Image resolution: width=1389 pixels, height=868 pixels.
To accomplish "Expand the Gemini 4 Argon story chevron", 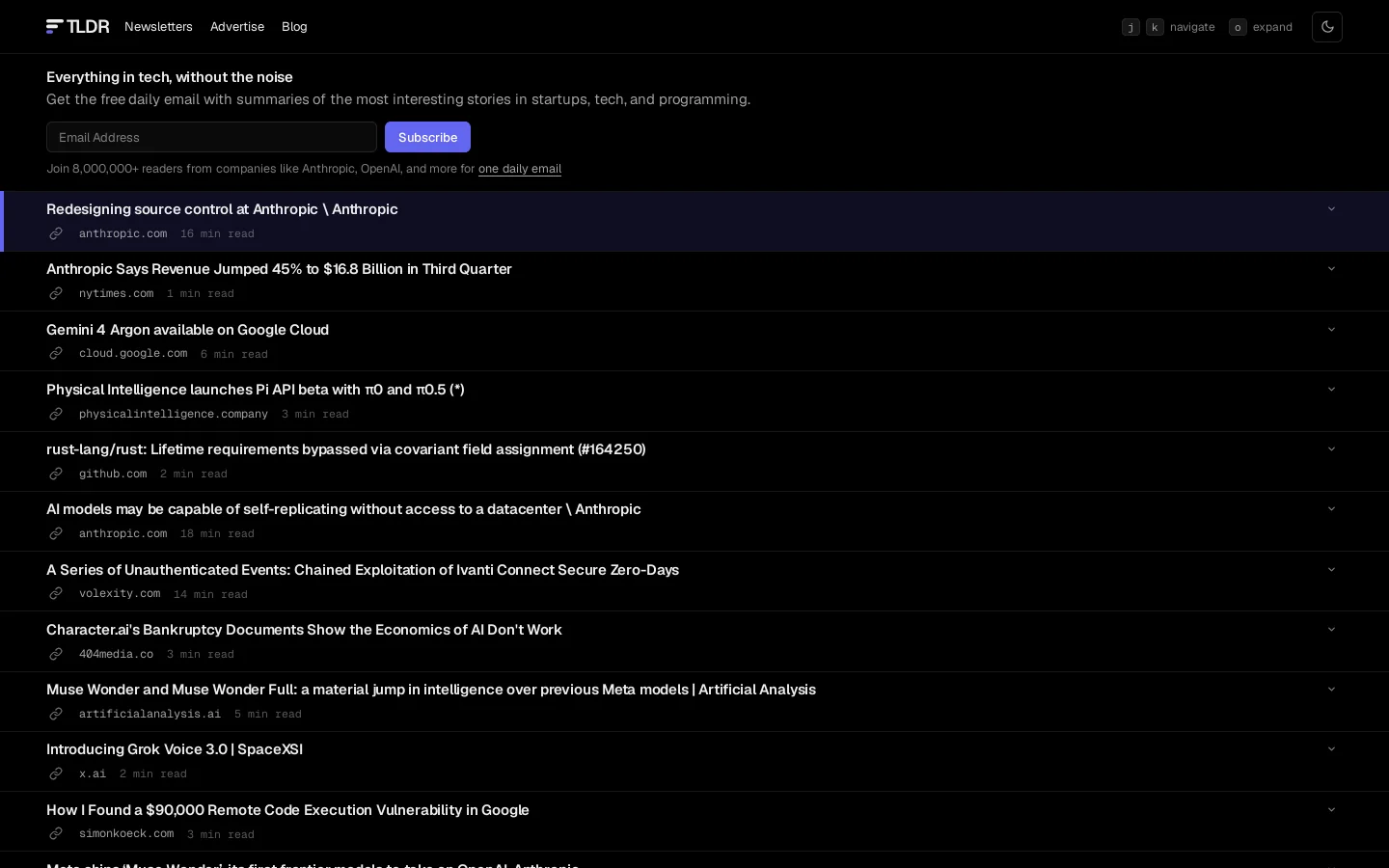I will [1331, 330].
